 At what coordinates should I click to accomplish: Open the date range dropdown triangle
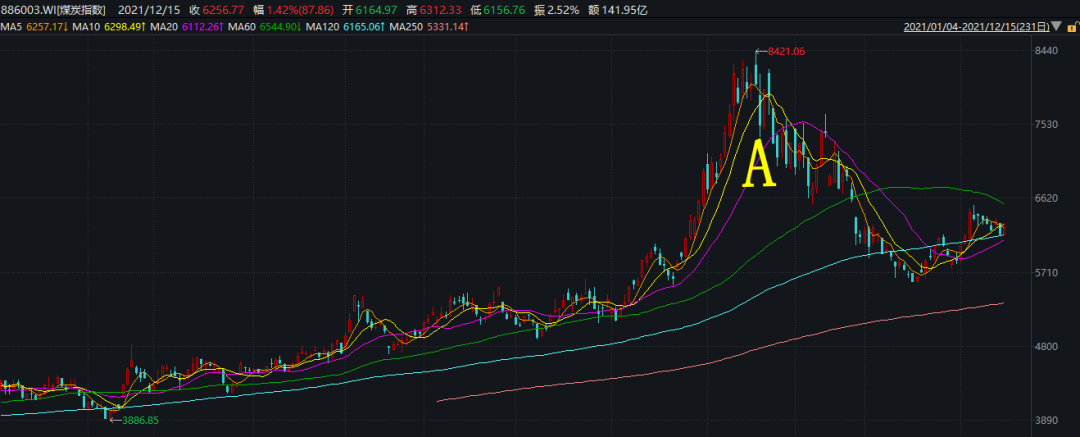click(1057, 27)
